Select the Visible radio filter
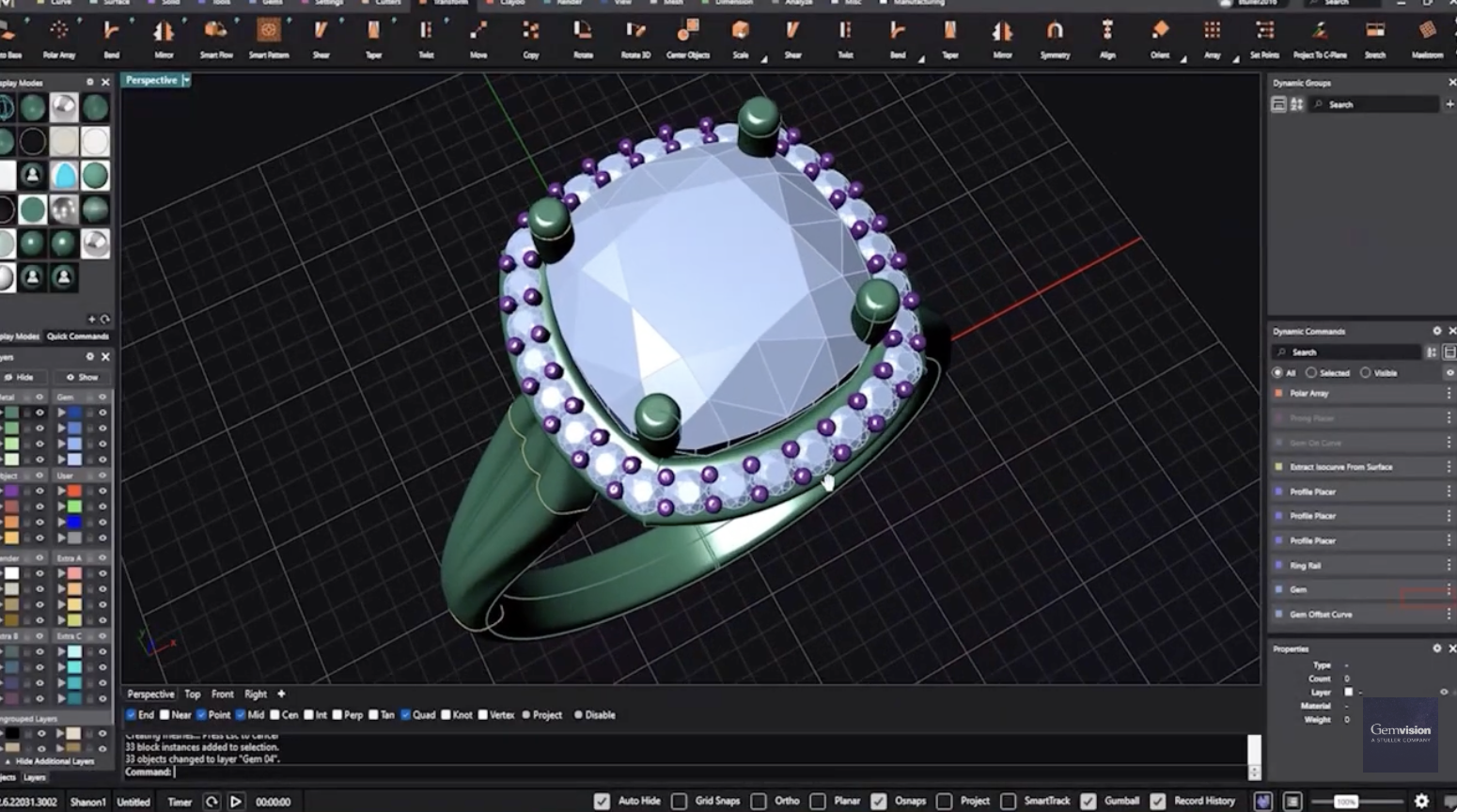This screenshot has width=1457, height=812. point(1366,373)
